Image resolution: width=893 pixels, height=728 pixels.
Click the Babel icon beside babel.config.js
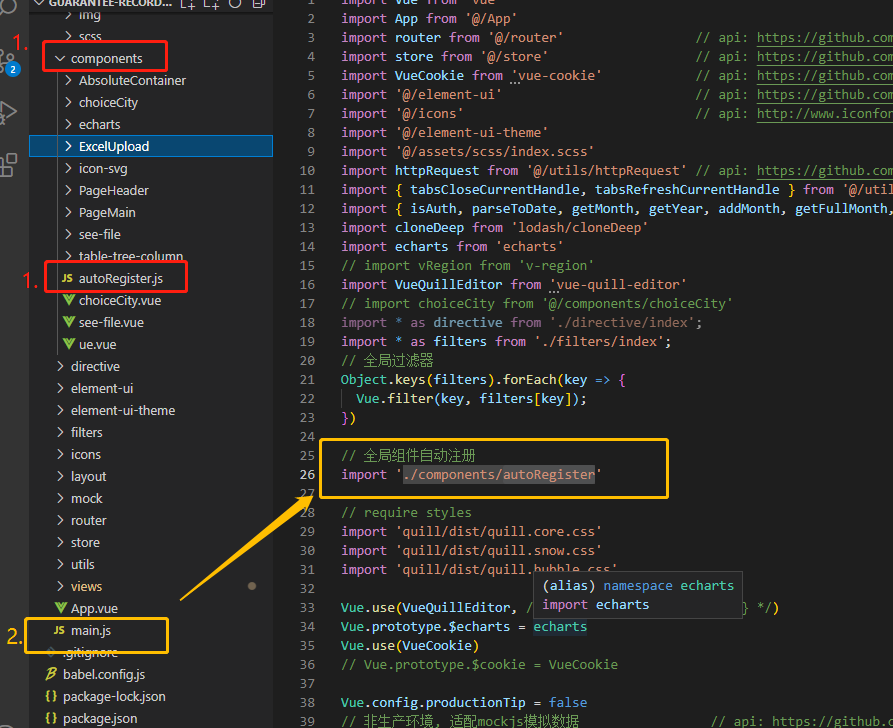tap(51, 674)
